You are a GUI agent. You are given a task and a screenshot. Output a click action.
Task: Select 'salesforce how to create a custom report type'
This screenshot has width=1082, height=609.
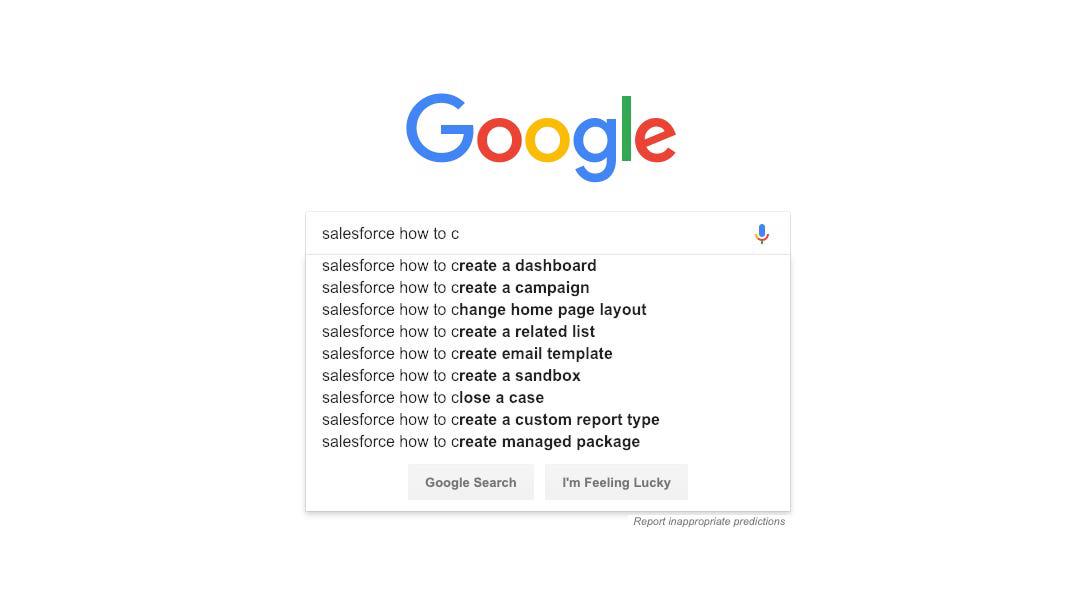pyautogui.click(x=490, y=419)
